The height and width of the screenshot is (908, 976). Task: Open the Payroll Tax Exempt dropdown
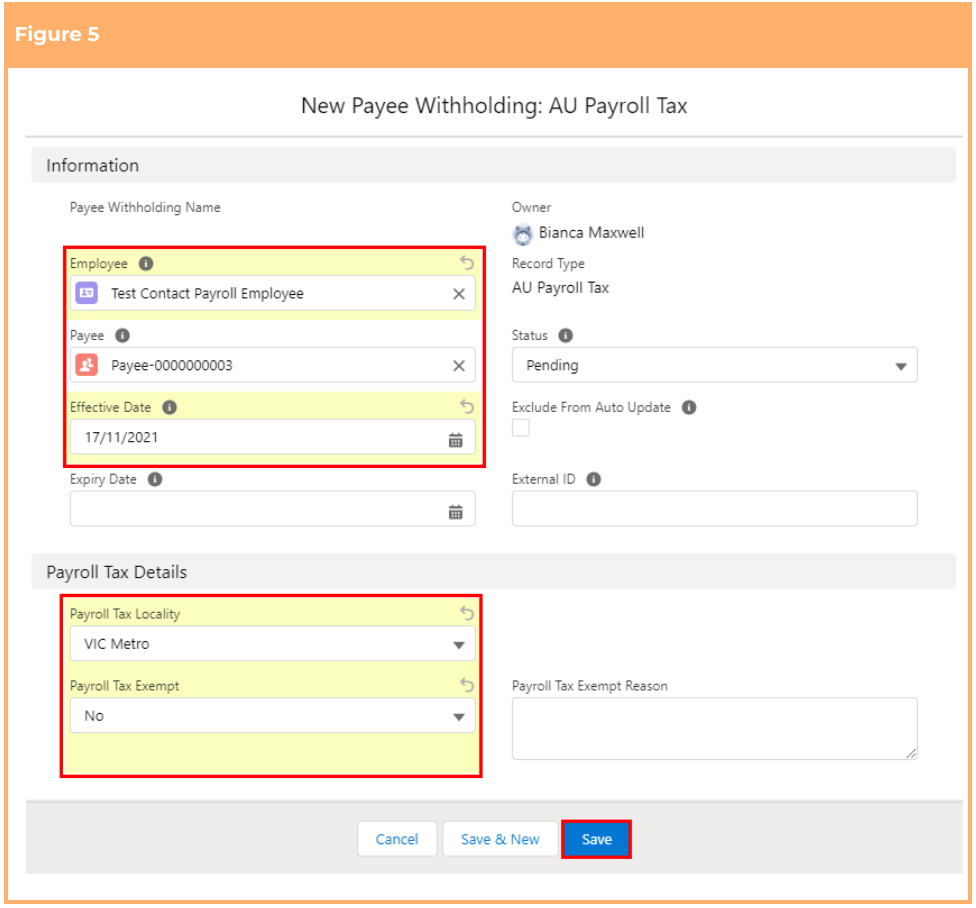pos(273,716)
